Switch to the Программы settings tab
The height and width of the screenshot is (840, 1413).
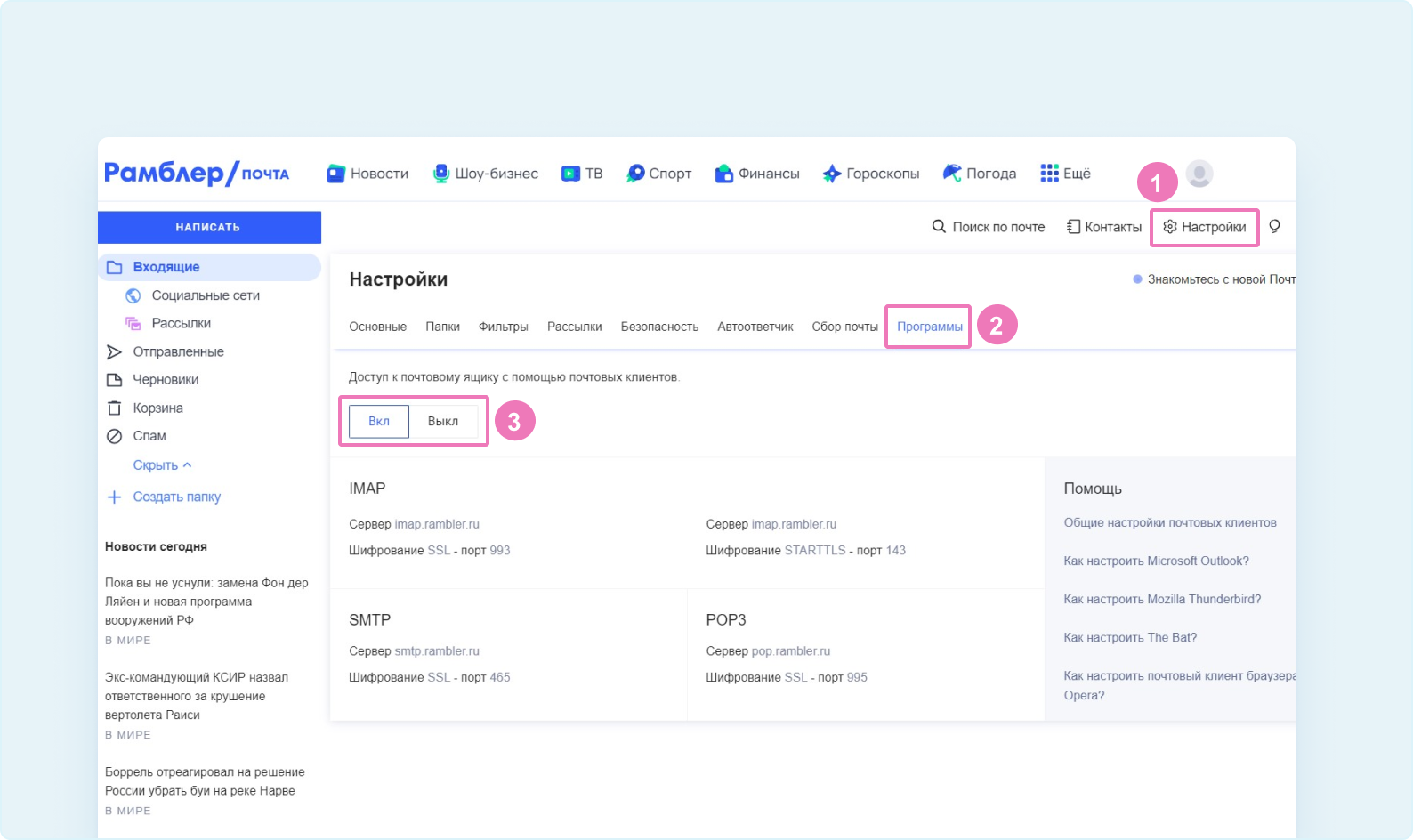click(x=930, y=327)
